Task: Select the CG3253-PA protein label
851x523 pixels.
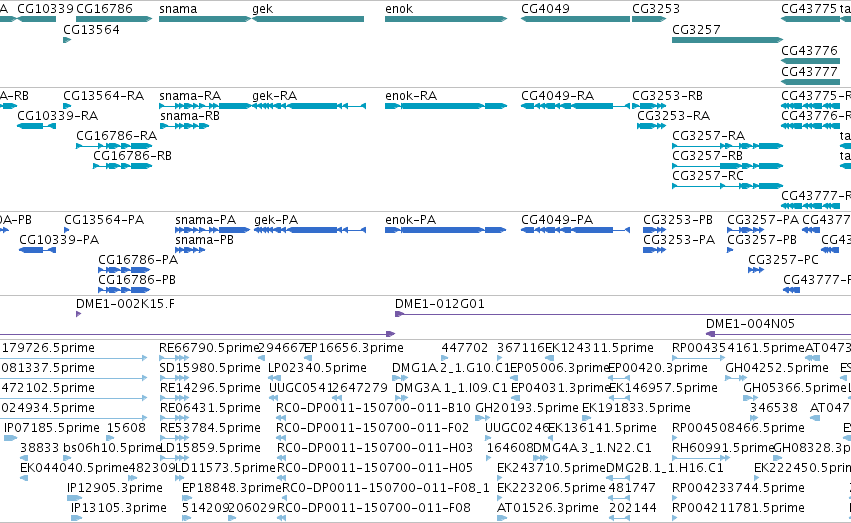Action: [x=679, y=240]
